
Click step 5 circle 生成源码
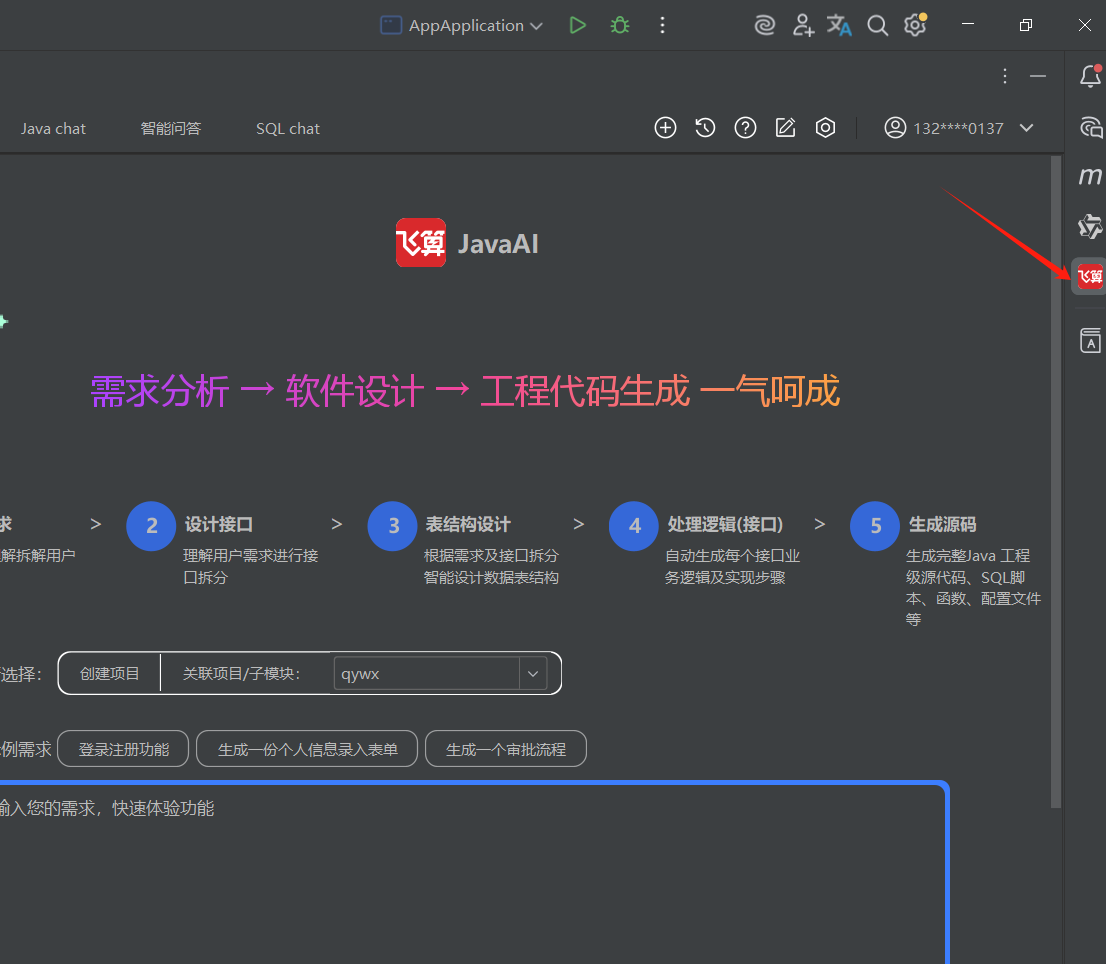point(875,526)
